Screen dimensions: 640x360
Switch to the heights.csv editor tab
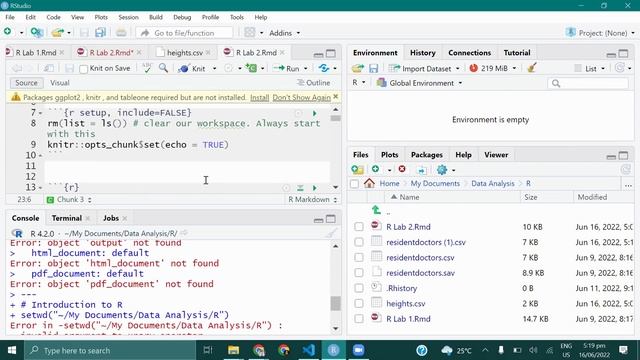click(184, 53)
